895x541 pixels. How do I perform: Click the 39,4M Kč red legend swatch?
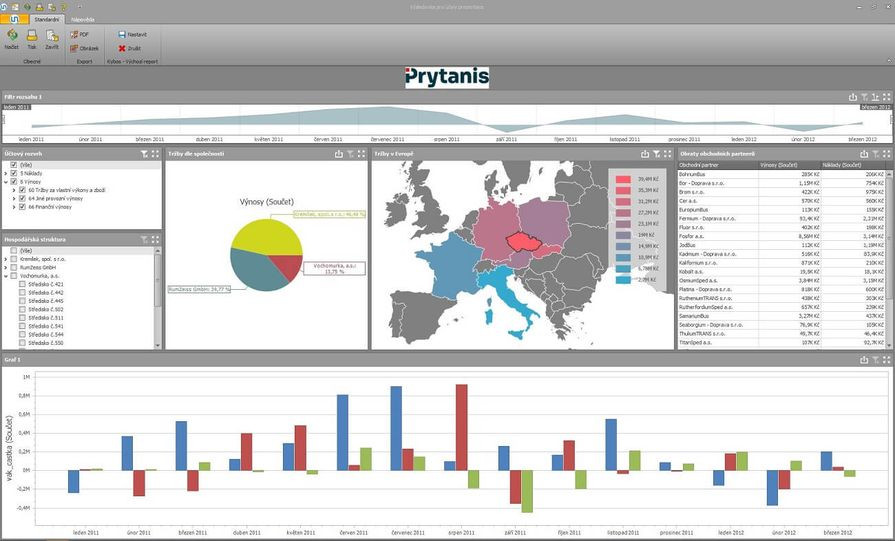tap(622, 179)
